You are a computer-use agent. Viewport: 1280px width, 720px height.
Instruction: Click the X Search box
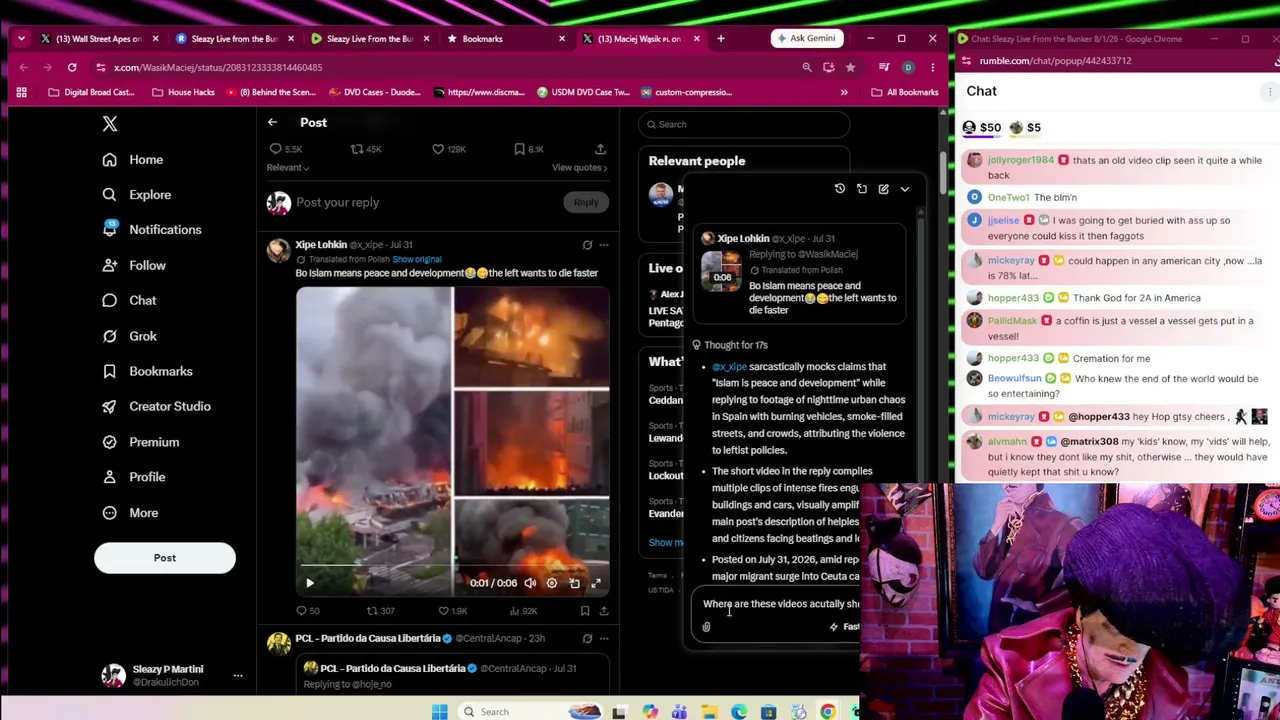point(745,124)
